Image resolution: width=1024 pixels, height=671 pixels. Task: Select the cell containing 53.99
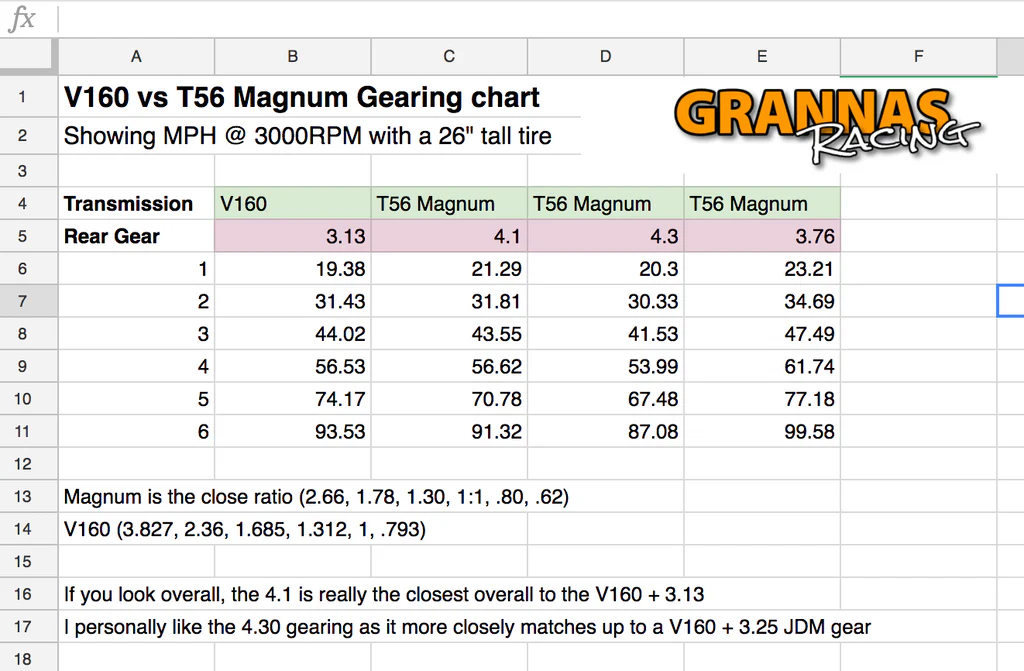[x=605, y=366]
